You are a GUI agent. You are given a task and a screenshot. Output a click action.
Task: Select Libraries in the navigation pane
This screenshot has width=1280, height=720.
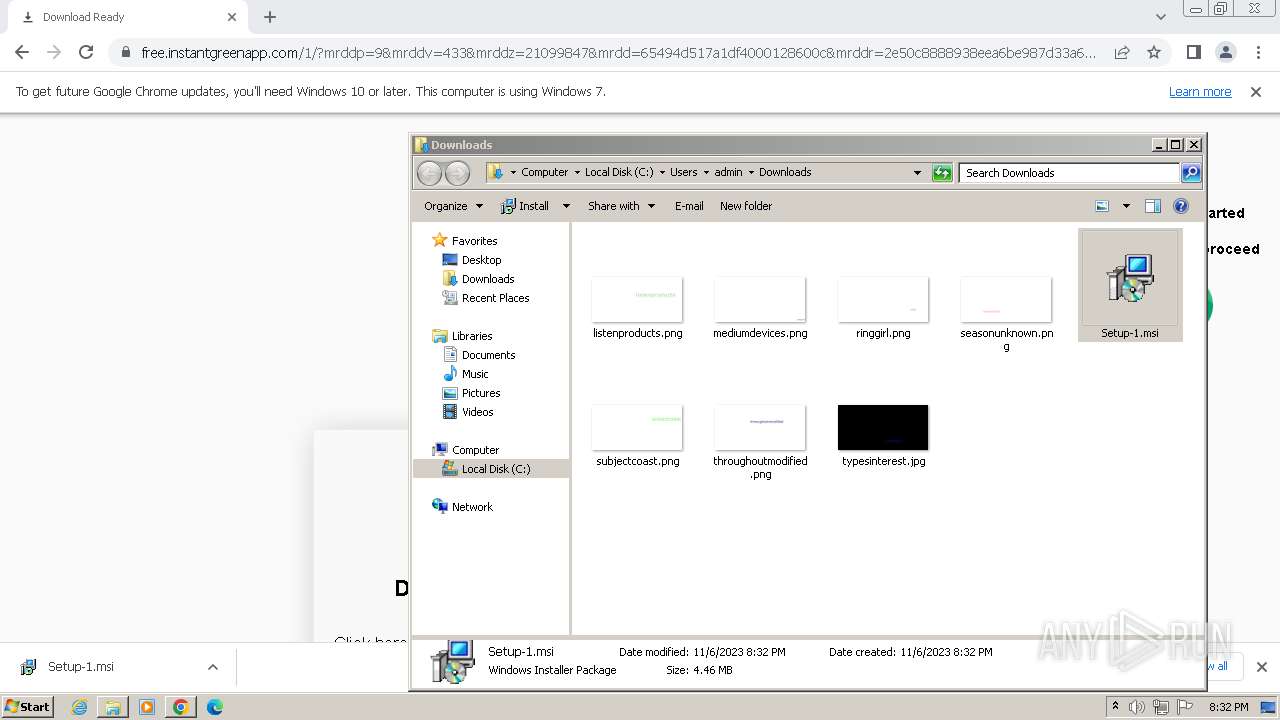coord(472,336)
